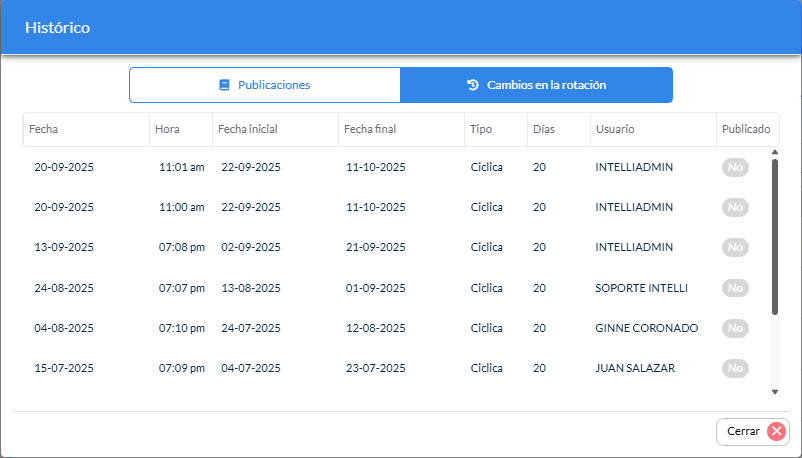The height and width of the screenshot is (458, 802).
Task: Toggle Publicado for the JUAN SALAZAR row
Action: [x=735, y=368]
